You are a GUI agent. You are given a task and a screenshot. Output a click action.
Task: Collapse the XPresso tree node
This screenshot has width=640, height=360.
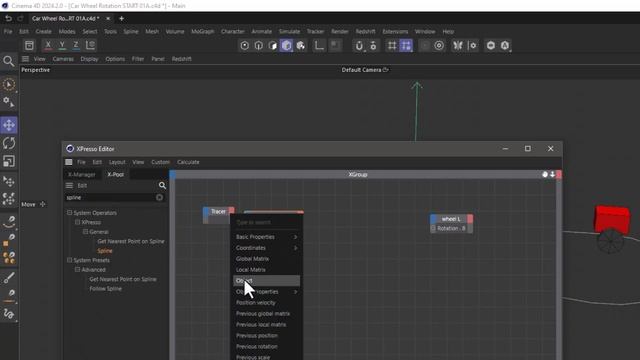[77, 222]
